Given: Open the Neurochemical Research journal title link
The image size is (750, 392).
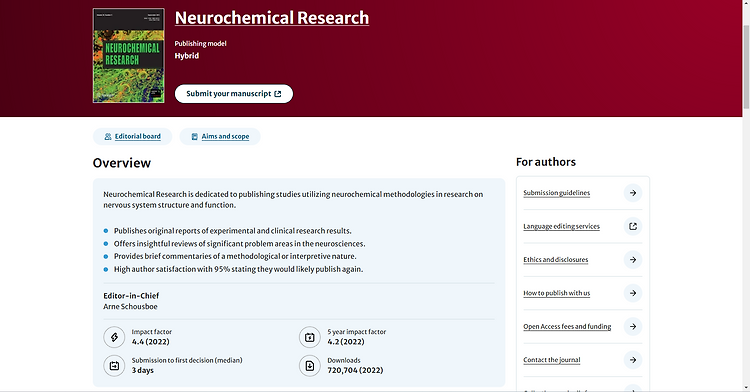Looking at the screenshot, I should [x=272, y=18].
